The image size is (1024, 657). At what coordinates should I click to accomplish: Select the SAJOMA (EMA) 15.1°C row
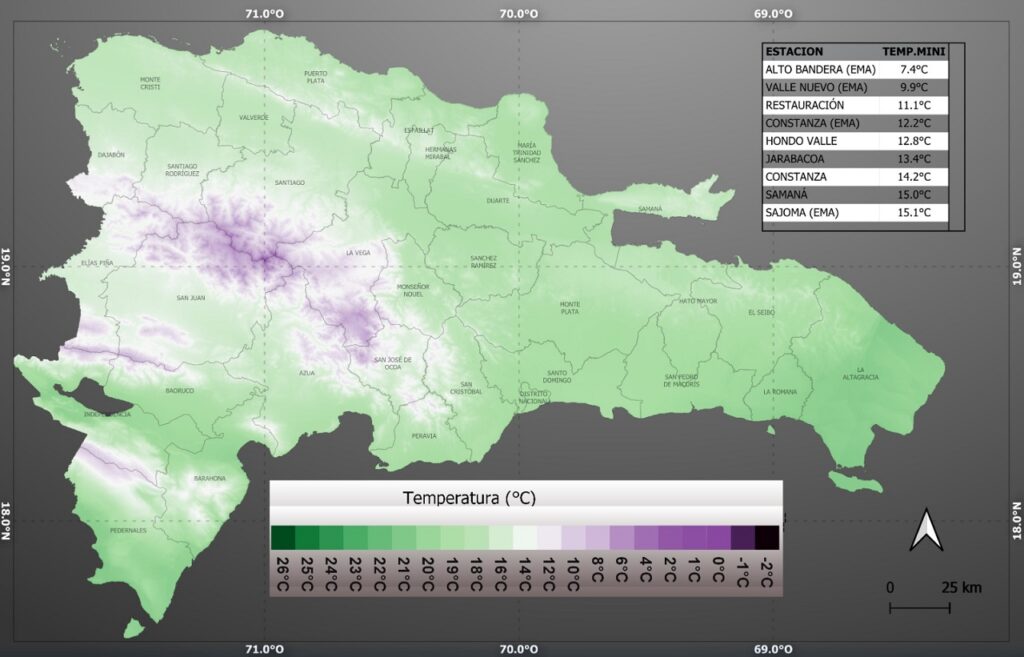pyautogui.click(x=854, y=213)
